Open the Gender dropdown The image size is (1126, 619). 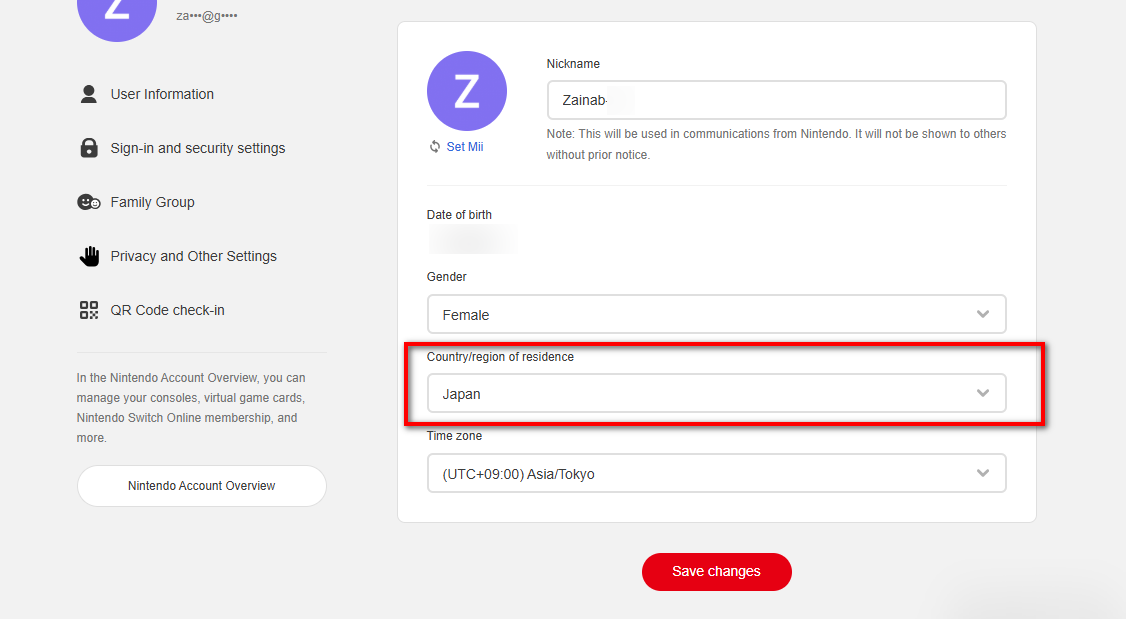(x=716, y=314)
